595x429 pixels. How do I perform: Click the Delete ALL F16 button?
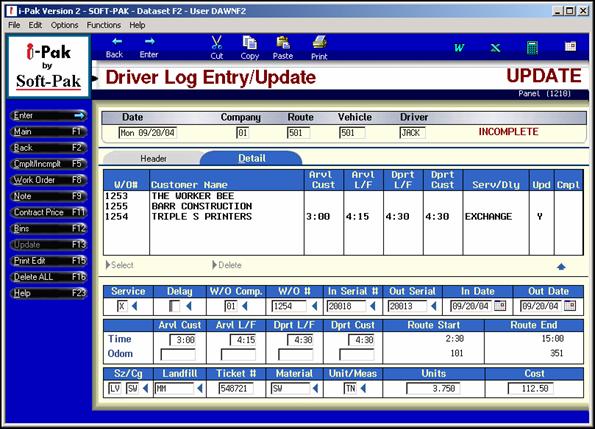point(49,277)
